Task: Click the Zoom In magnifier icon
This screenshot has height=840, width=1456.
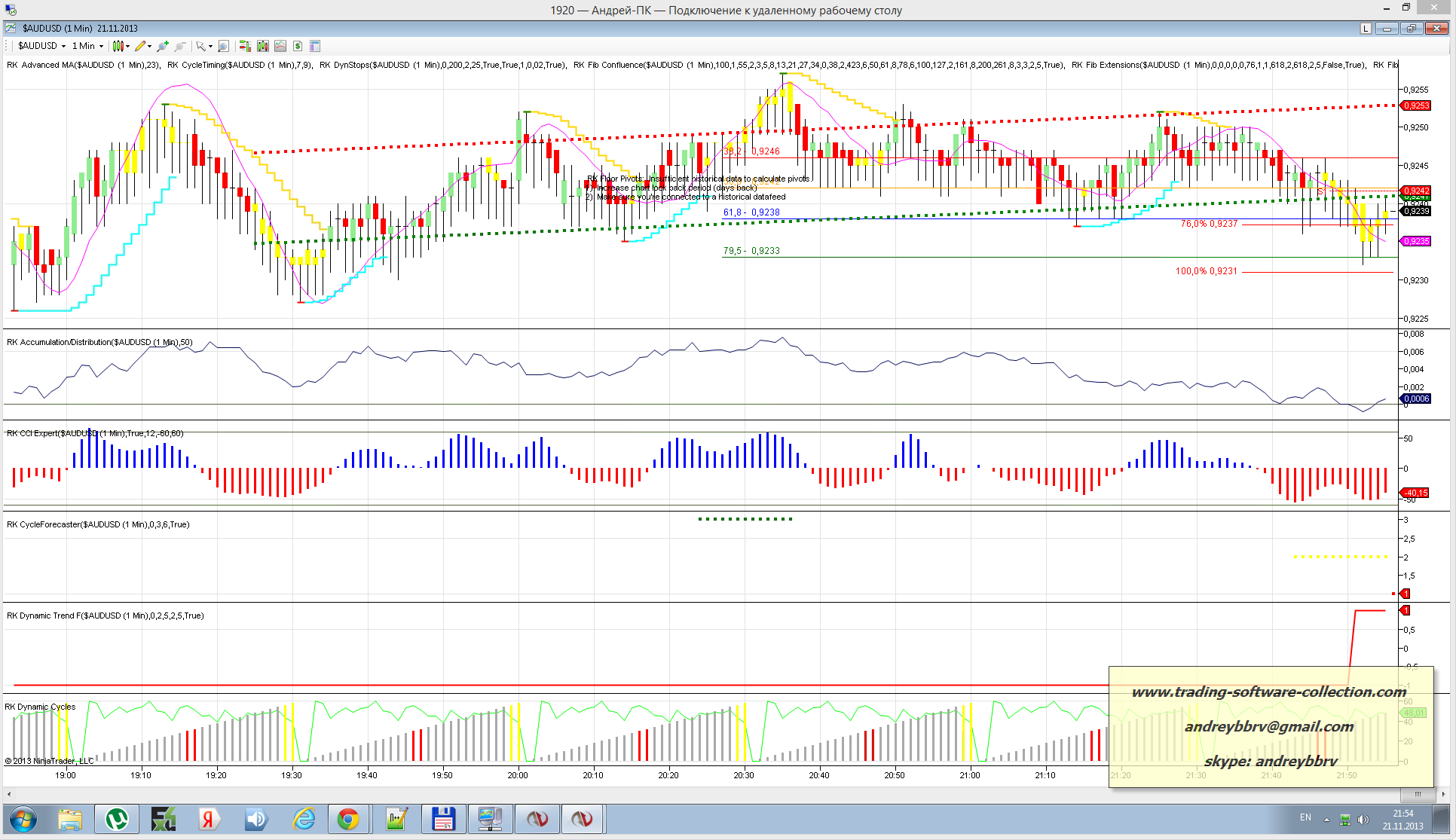Action: pyautogui.click(x=162, y=46)
